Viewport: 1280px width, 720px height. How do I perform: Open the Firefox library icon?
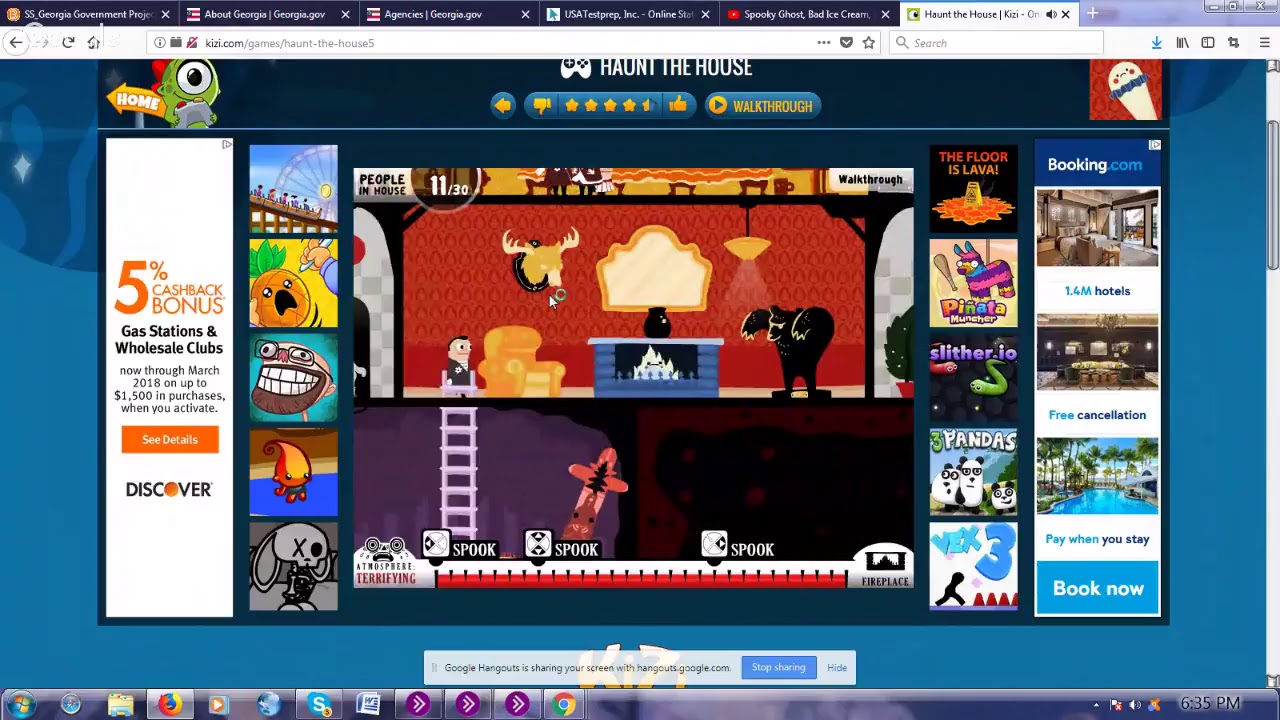1182,42
